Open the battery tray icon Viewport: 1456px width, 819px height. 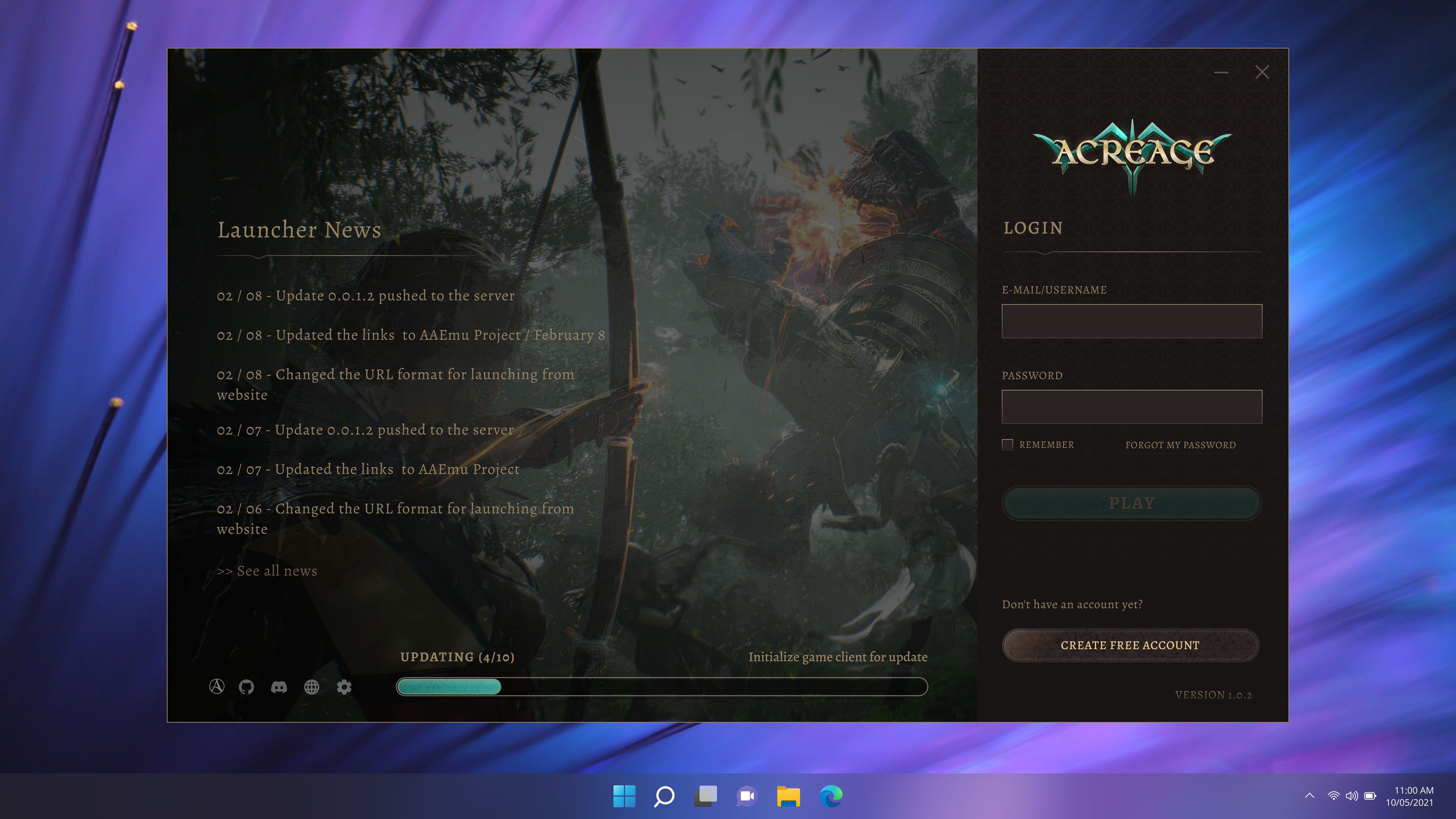click(x=1370, y=796)
